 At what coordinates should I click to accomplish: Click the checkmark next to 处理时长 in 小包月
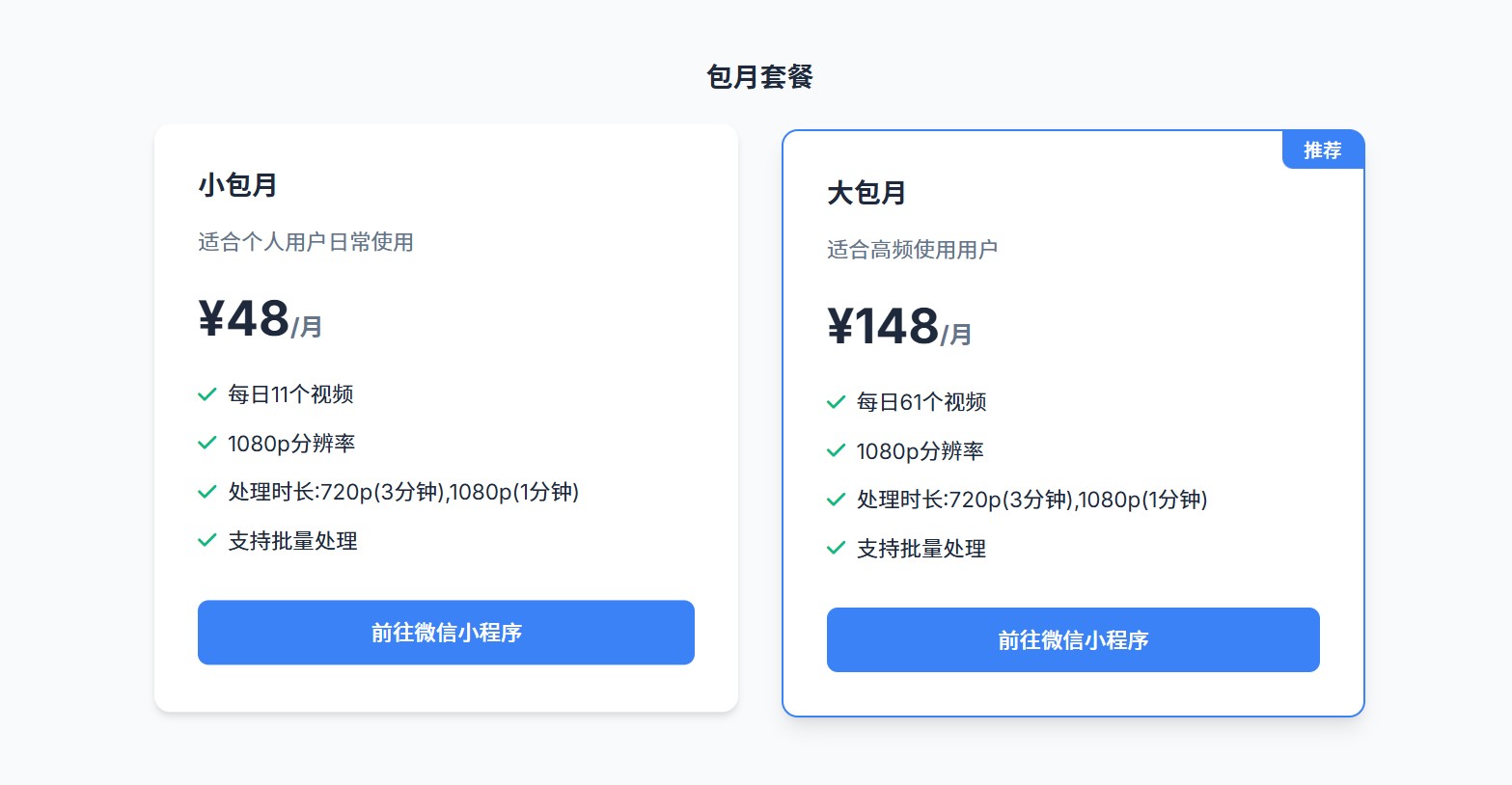[206, 492]
